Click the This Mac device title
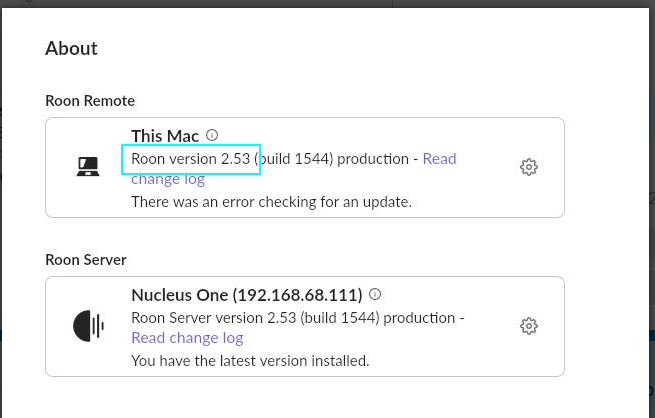This screenshot has height=418, width=655. click(165, 136)
